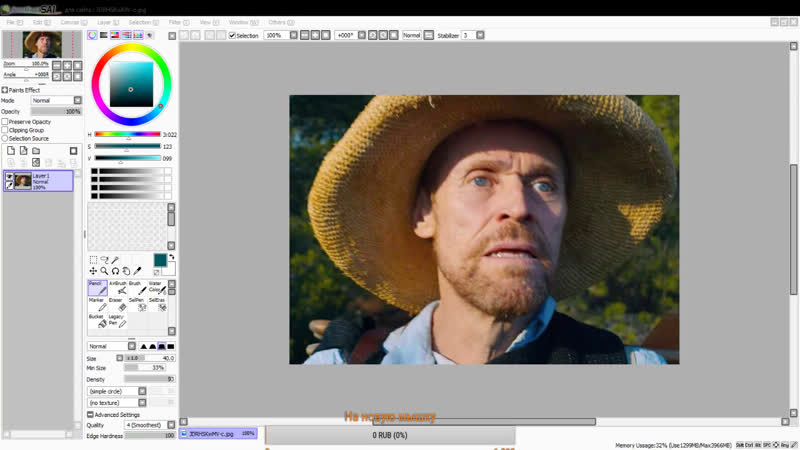
Task: Enable Preserve Opacity checkbox
Action: pyautogui.click(x=5, y=122)
